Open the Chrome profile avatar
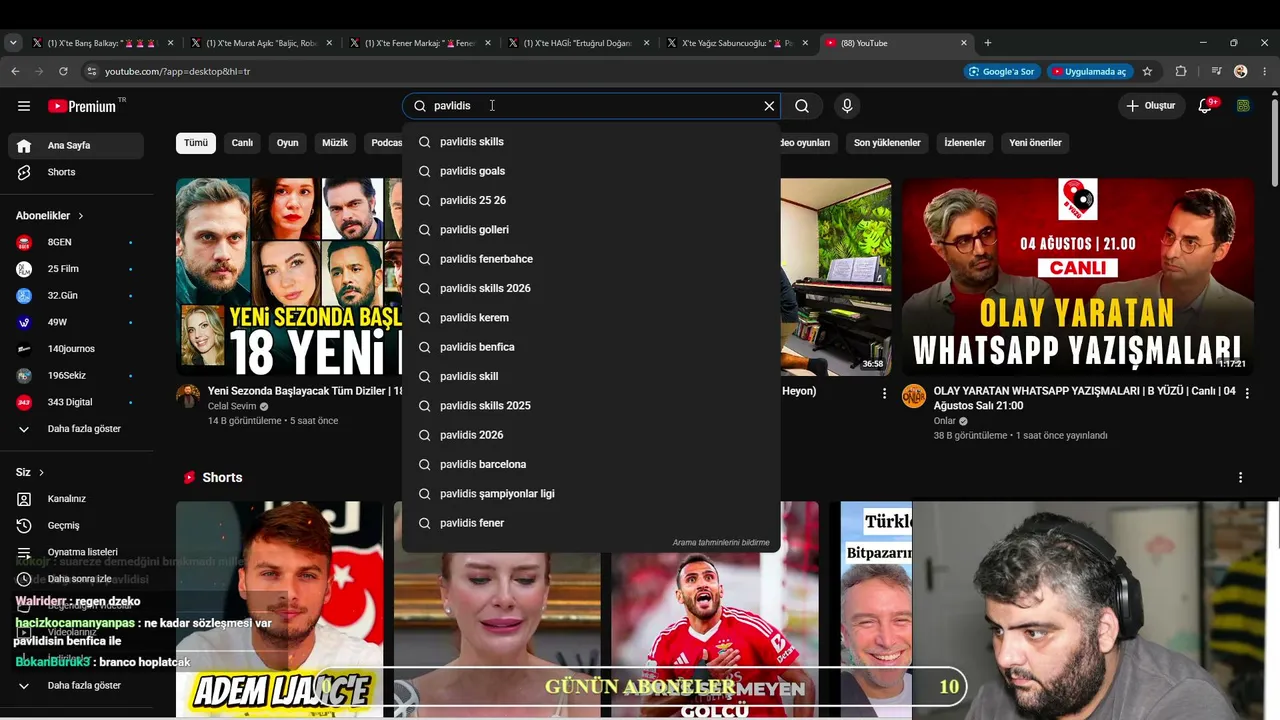This screenshot has width=1280, height=720. click(x=1241, y=72)
